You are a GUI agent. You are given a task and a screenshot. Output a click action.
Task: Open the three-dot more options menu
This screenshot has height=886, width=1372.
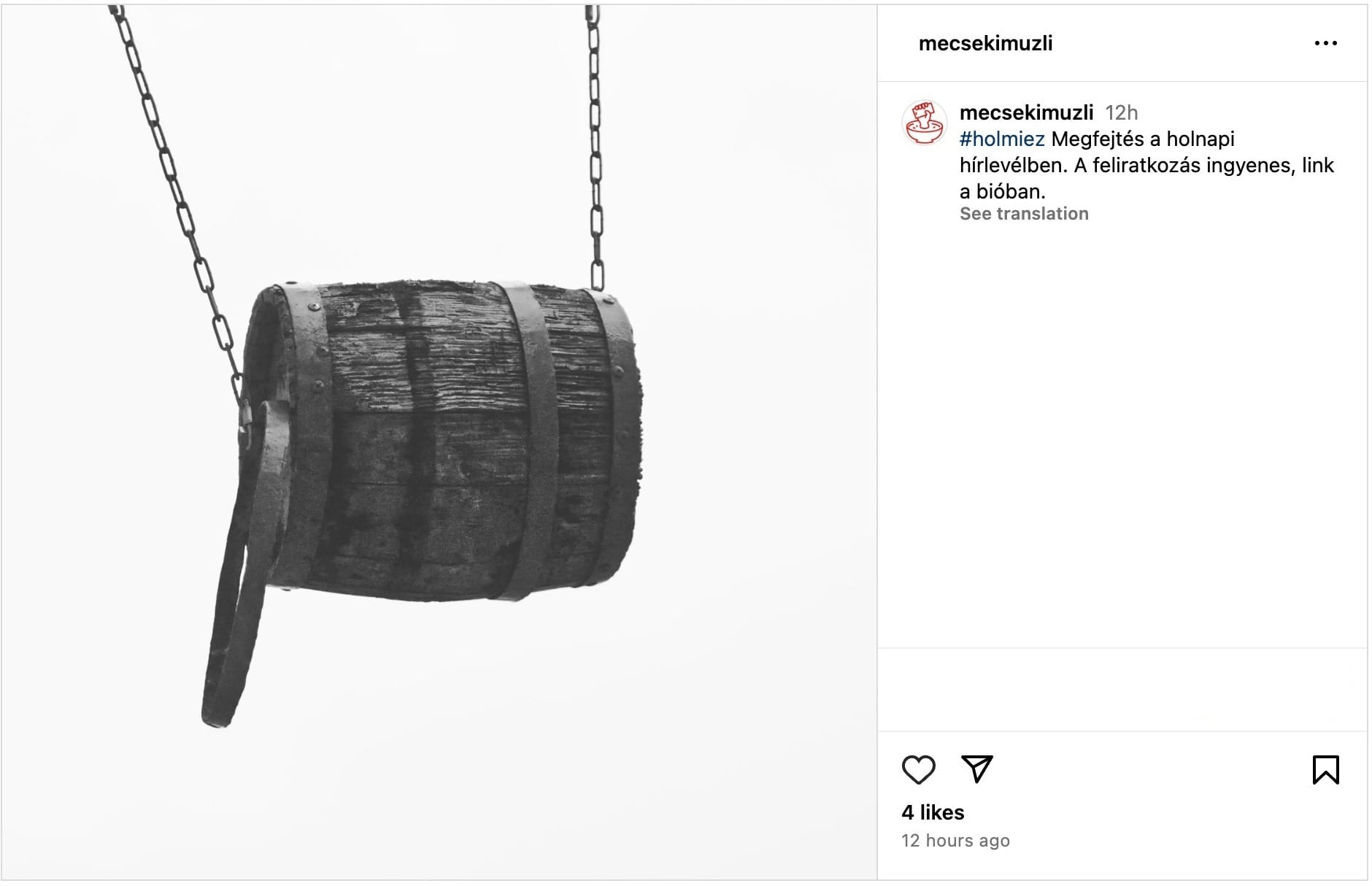click(1325, 43)
